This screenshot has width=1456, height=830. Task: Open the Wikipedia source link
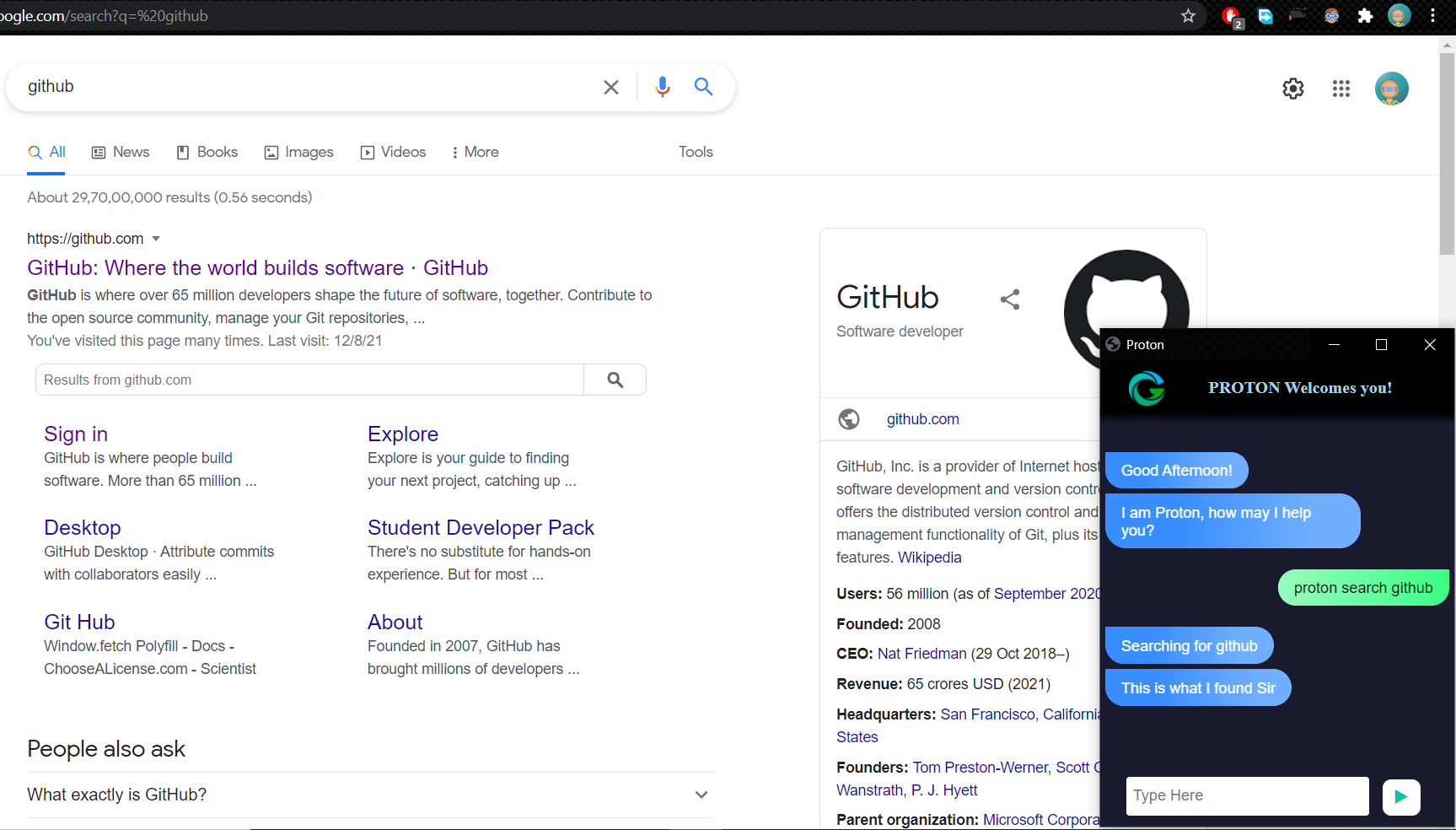930,558
